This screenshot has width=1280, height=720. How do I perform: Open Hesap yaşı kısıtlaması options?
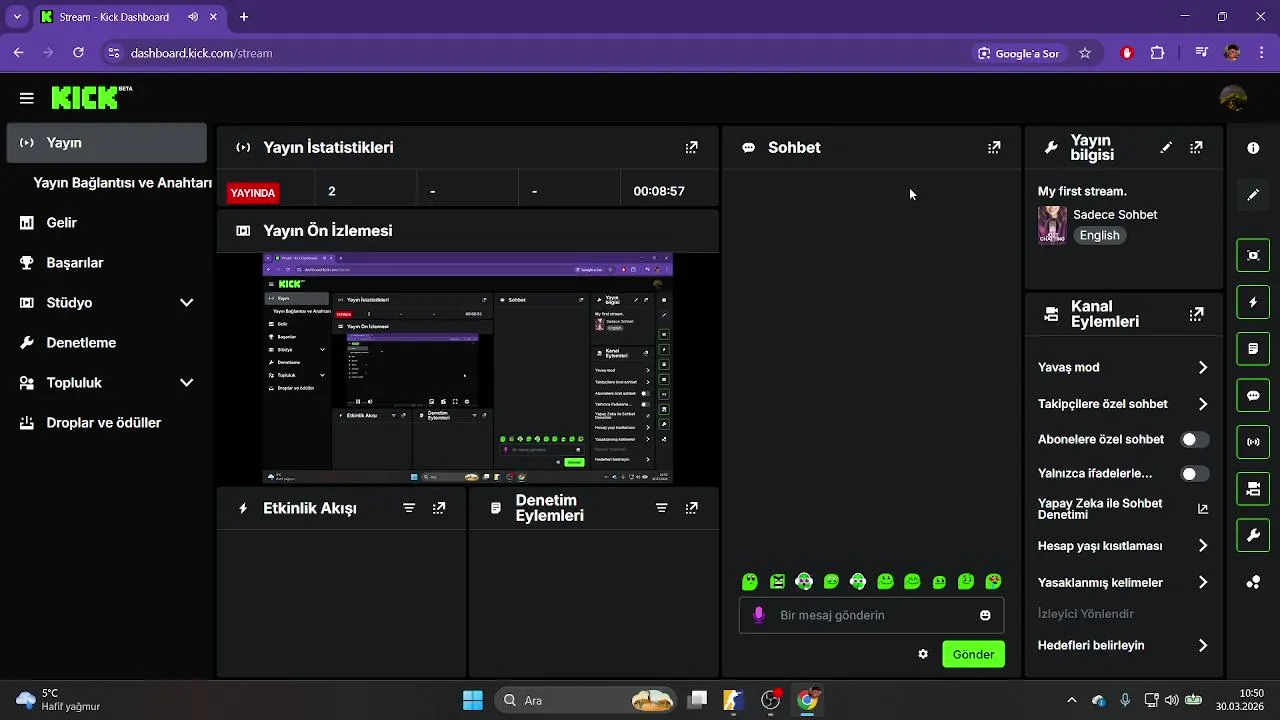(x=1124, y=546)
